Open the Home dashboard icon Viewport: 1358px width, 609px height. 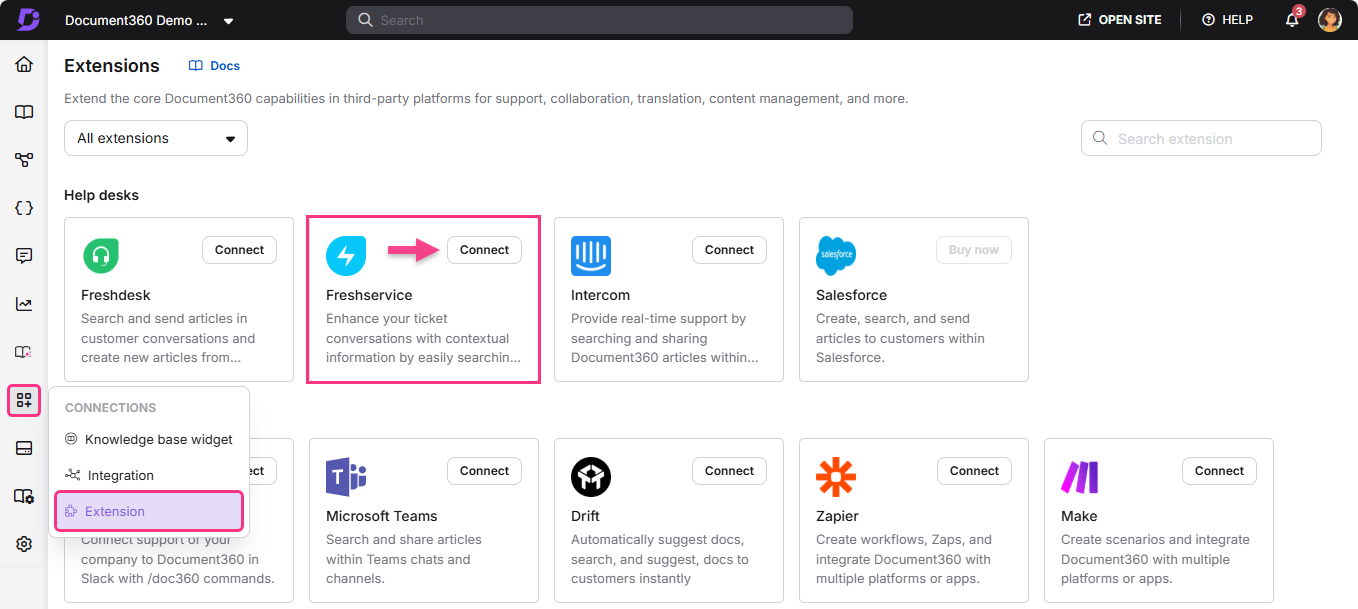(23, 63)
